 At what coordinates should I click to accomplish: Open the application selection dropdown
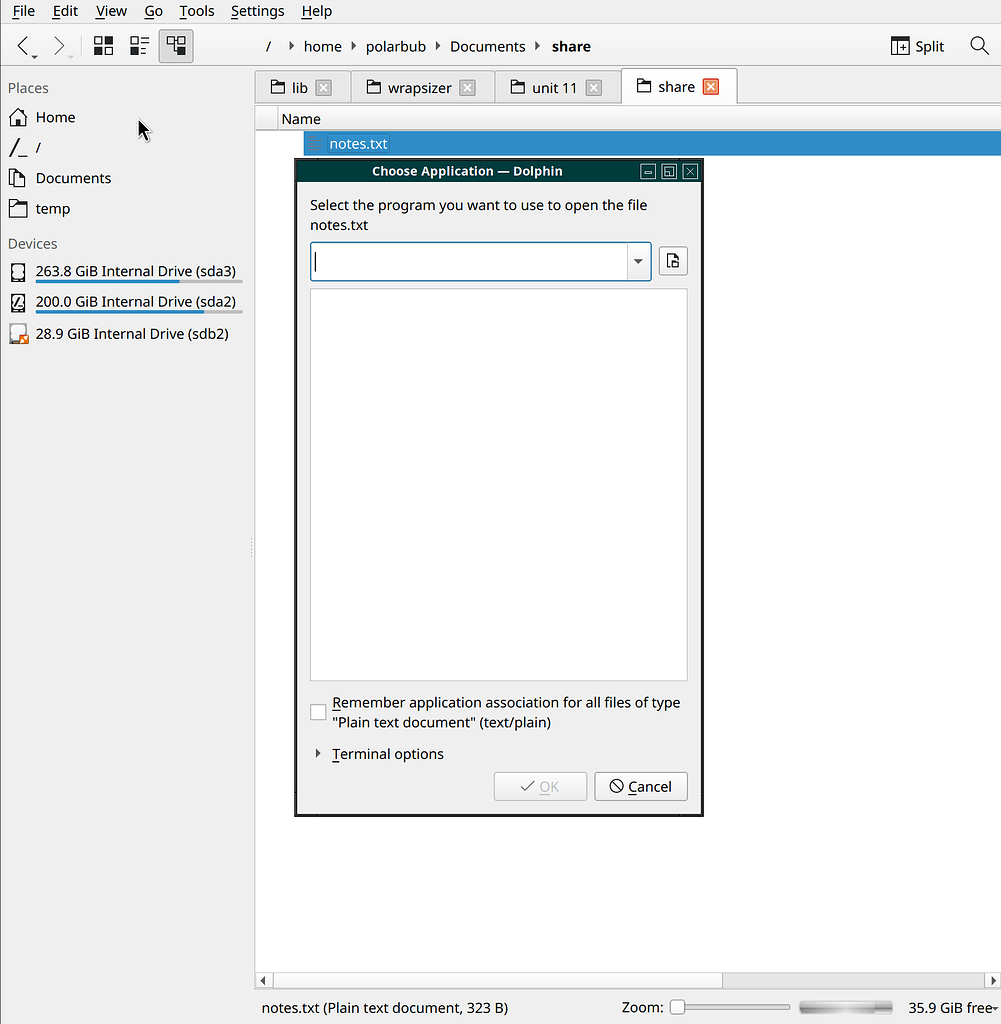pyautogui.click(x=638, y=261)
